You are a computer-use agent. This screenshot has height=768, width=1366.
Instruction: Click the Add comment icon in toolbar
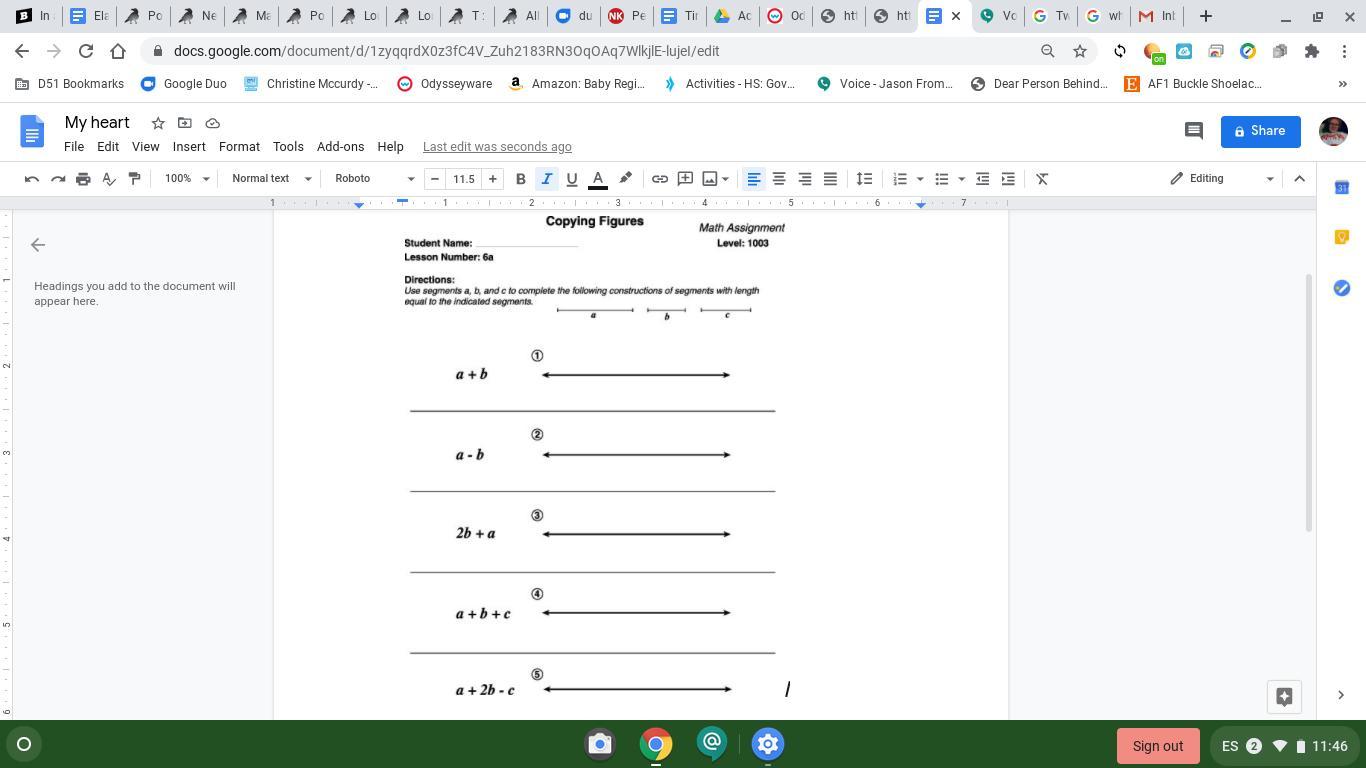[x=685, y=179]
